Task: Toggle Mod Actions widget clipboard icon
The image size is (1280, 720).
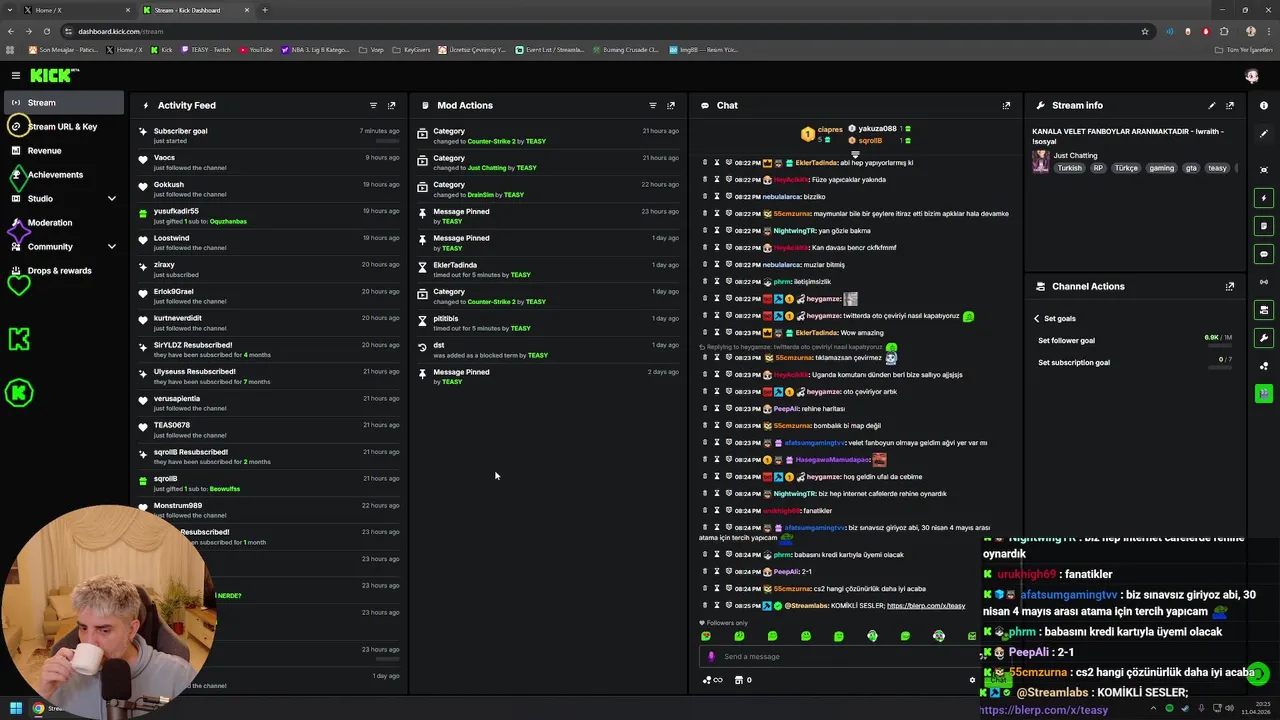Action: coord(1264,226)
